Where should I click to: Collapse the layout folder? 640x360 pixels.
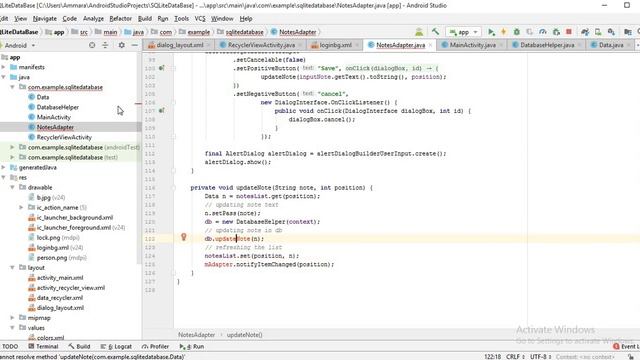pos(12,268)
